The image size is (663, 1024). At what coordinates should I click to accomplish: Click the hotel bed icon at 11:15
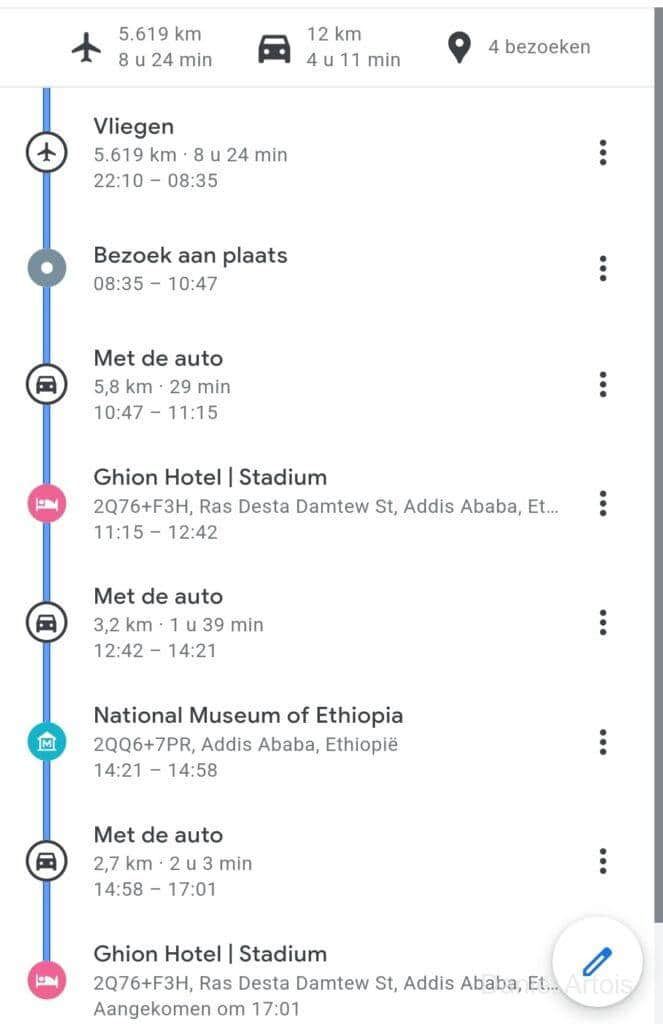pyautogui.click(x=46, y=504)
